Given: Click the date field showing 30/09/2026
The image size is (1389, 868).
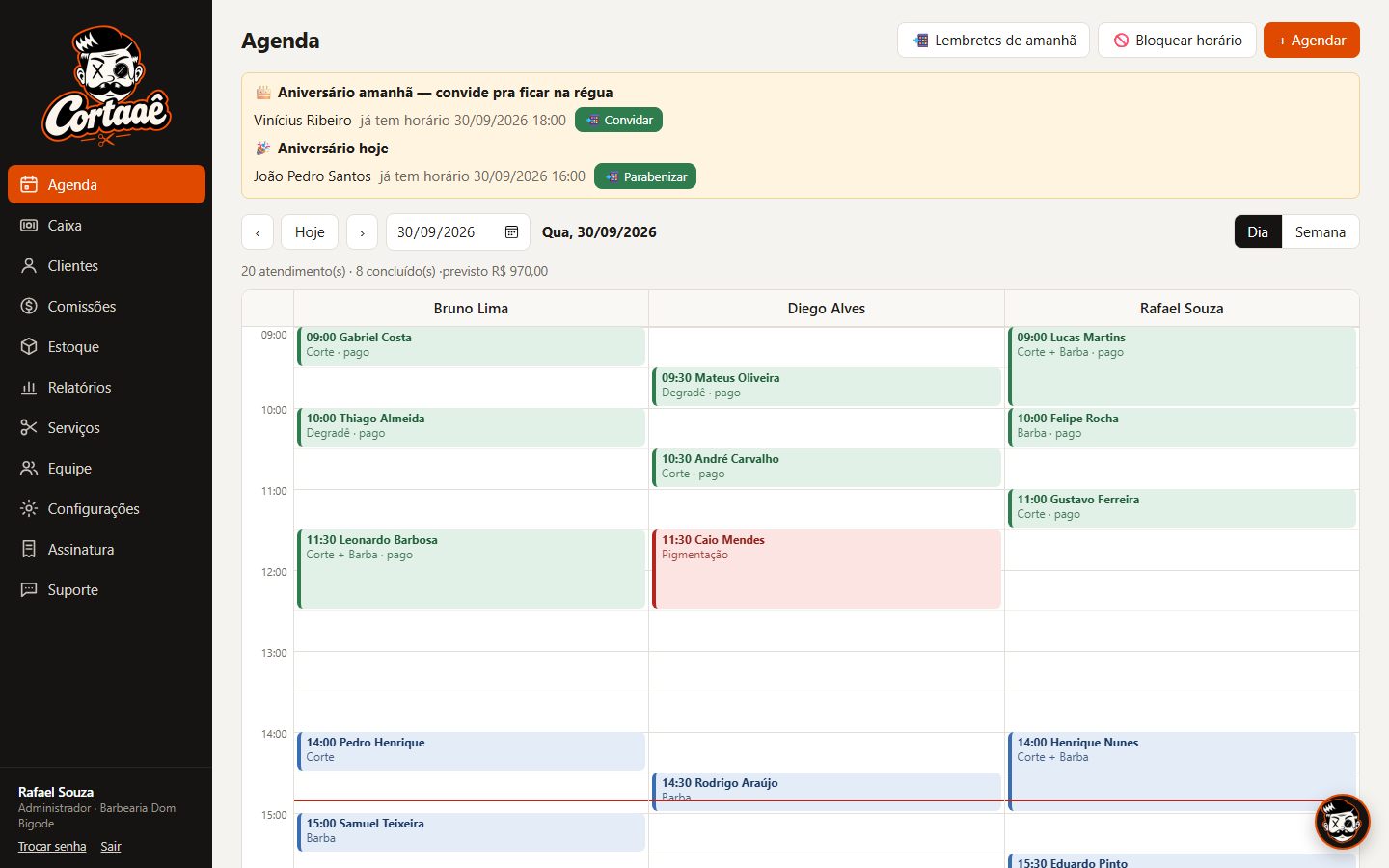Looking at the screenshot, I should pos(458,232).
